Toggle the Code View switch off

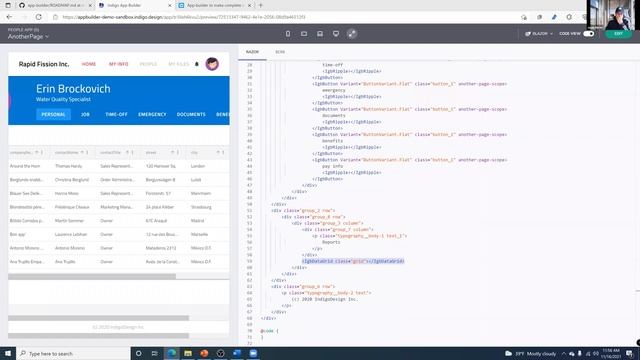pyautogui.click(x=589, y=34)
